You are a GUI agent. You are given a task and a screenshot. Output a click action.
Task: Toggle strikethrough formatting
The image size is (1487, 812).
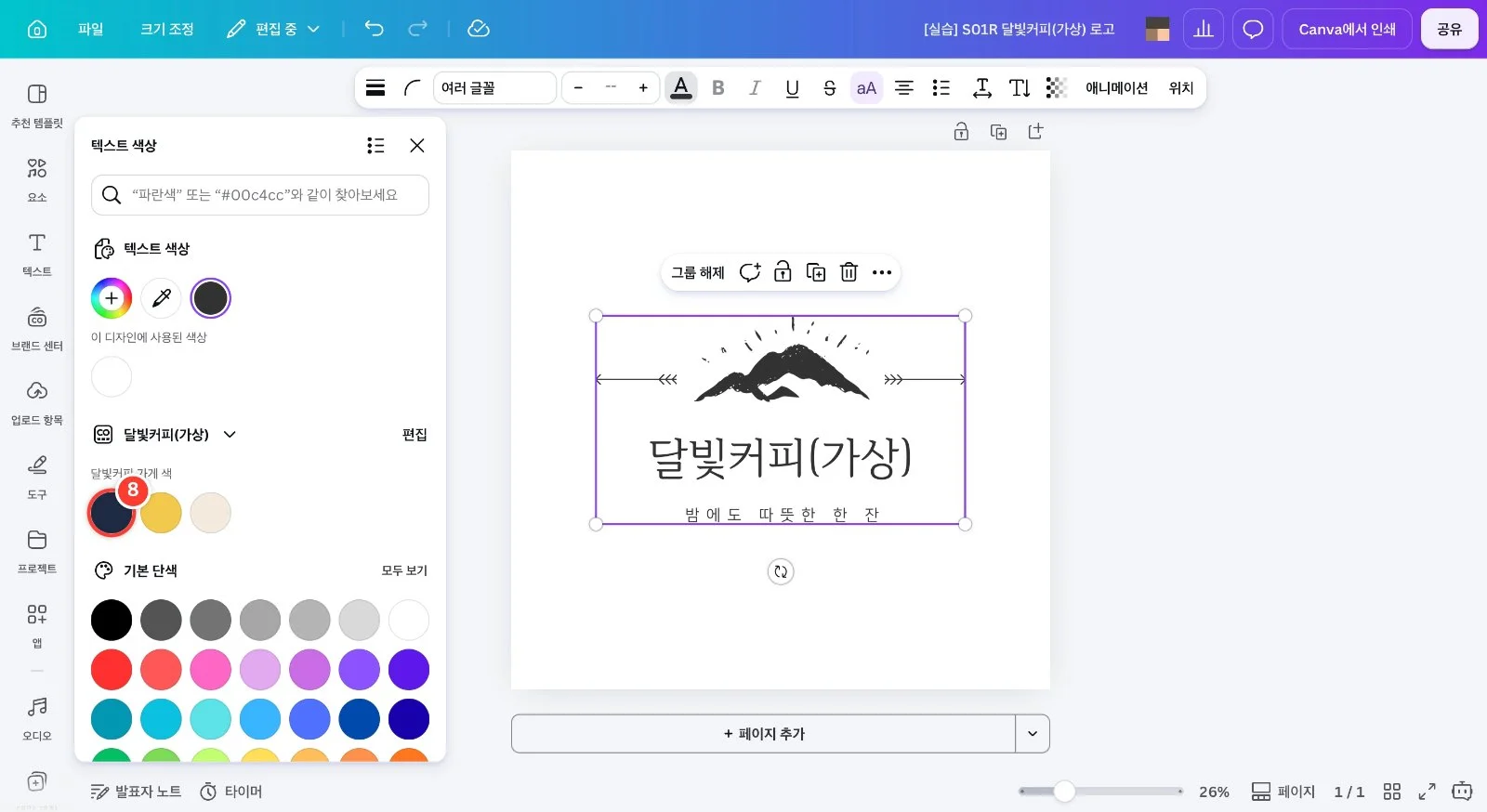[x=830, y=87]
